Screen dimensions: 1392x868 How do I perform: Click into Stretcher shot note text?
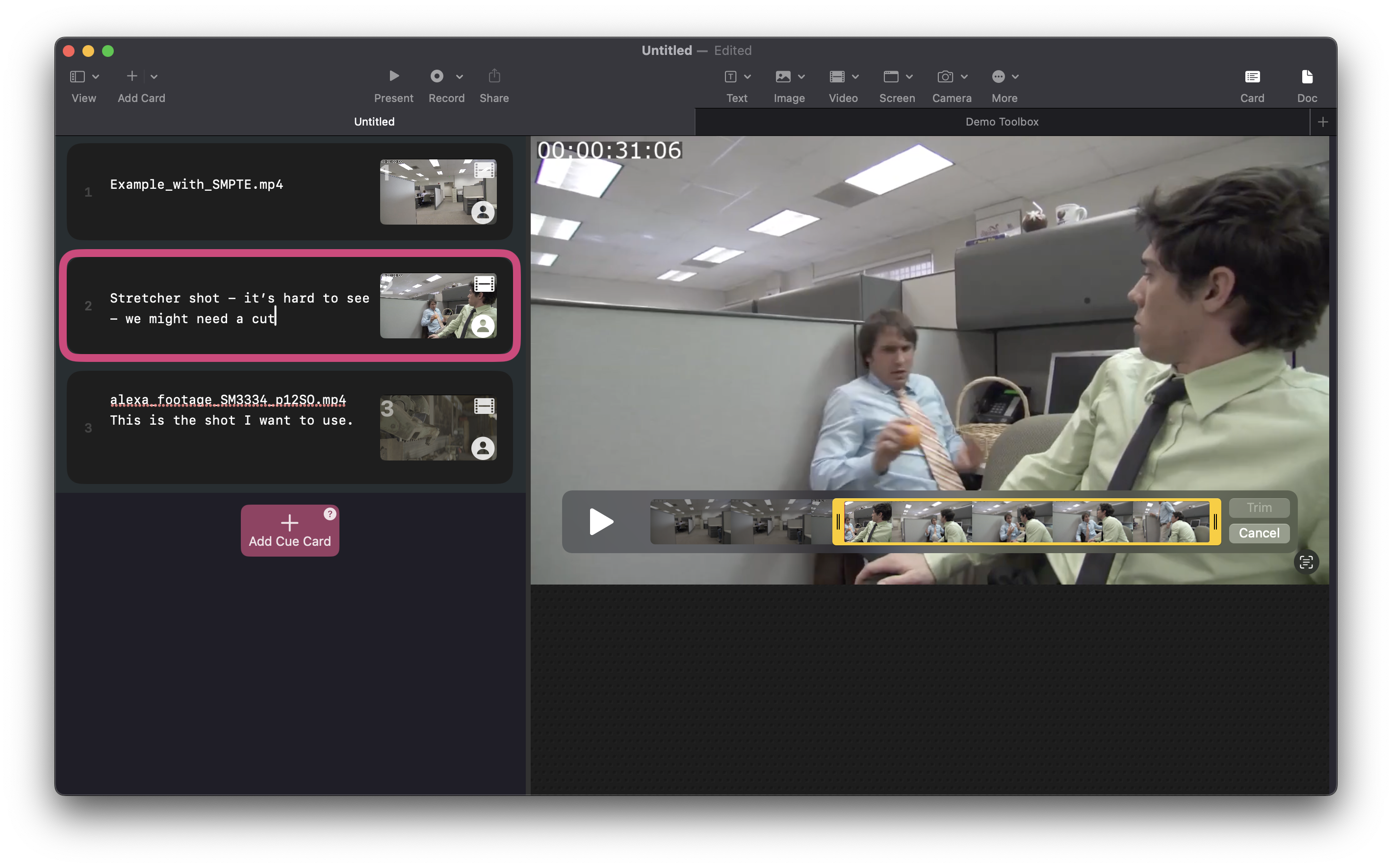(x=239, y=308)
